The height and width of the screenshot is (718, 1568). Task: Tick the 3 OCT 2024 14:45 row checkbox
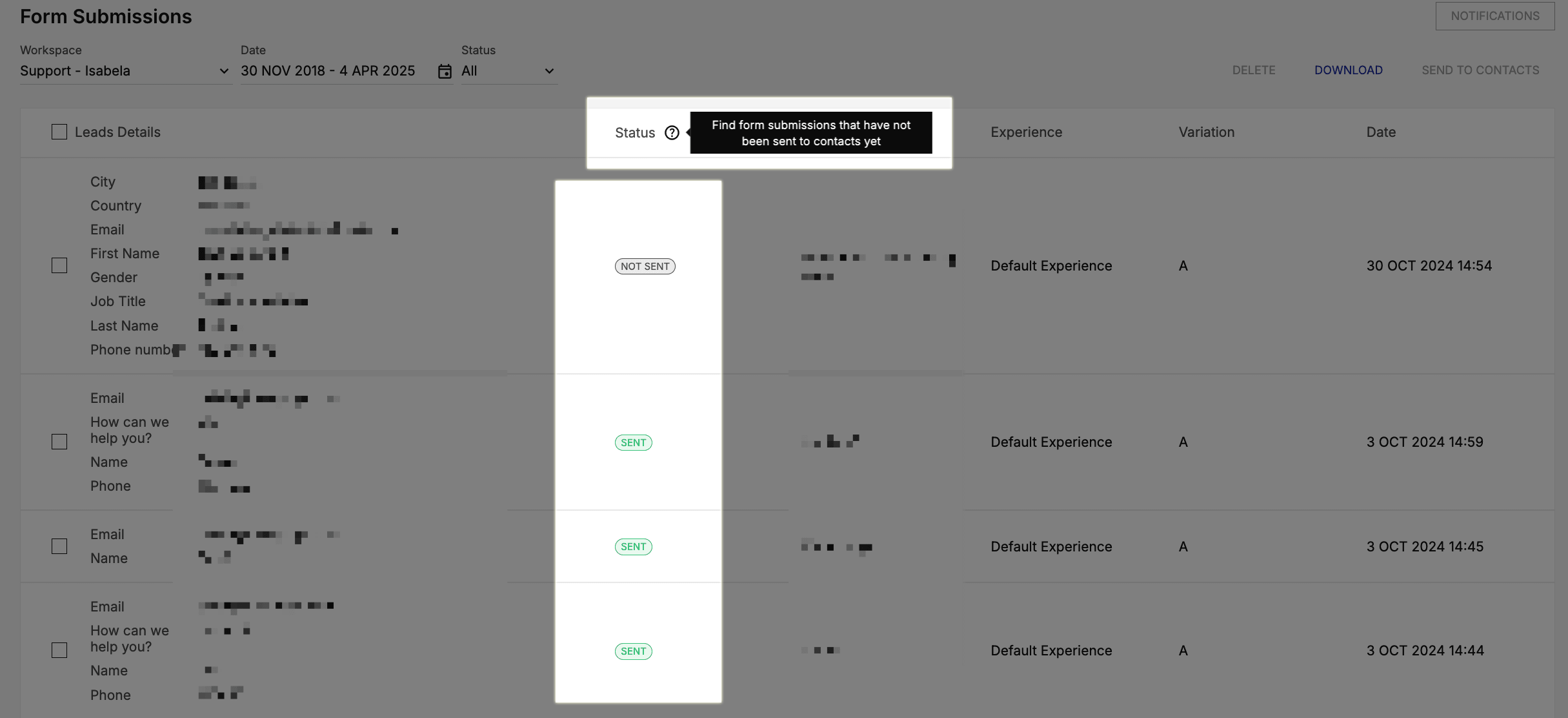click(x=59, y=546)
